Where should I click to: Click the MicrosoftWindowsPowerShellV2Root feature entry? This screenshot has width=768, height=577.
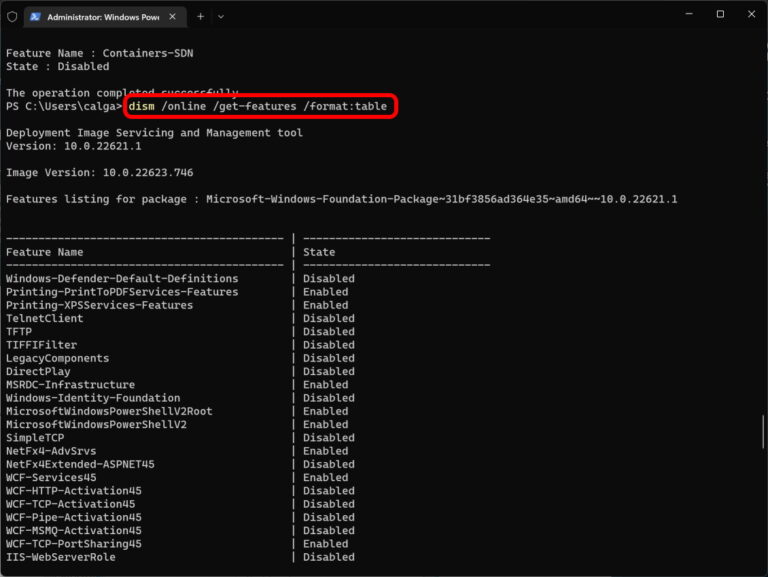pos(109,411)
